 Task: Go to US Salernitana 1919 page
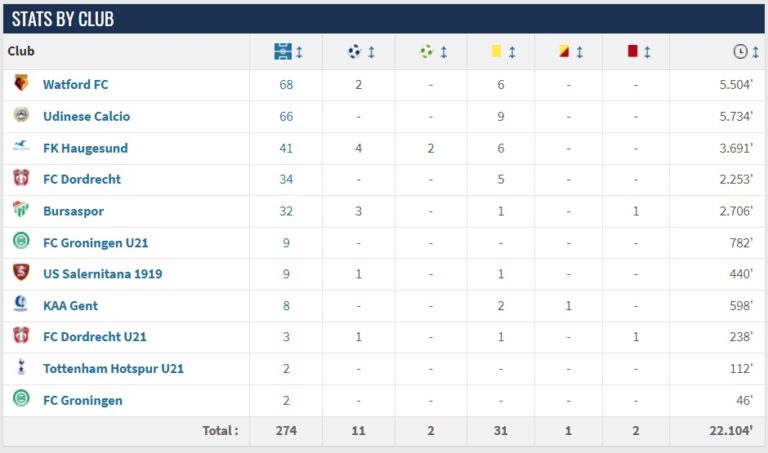(102, 274)
